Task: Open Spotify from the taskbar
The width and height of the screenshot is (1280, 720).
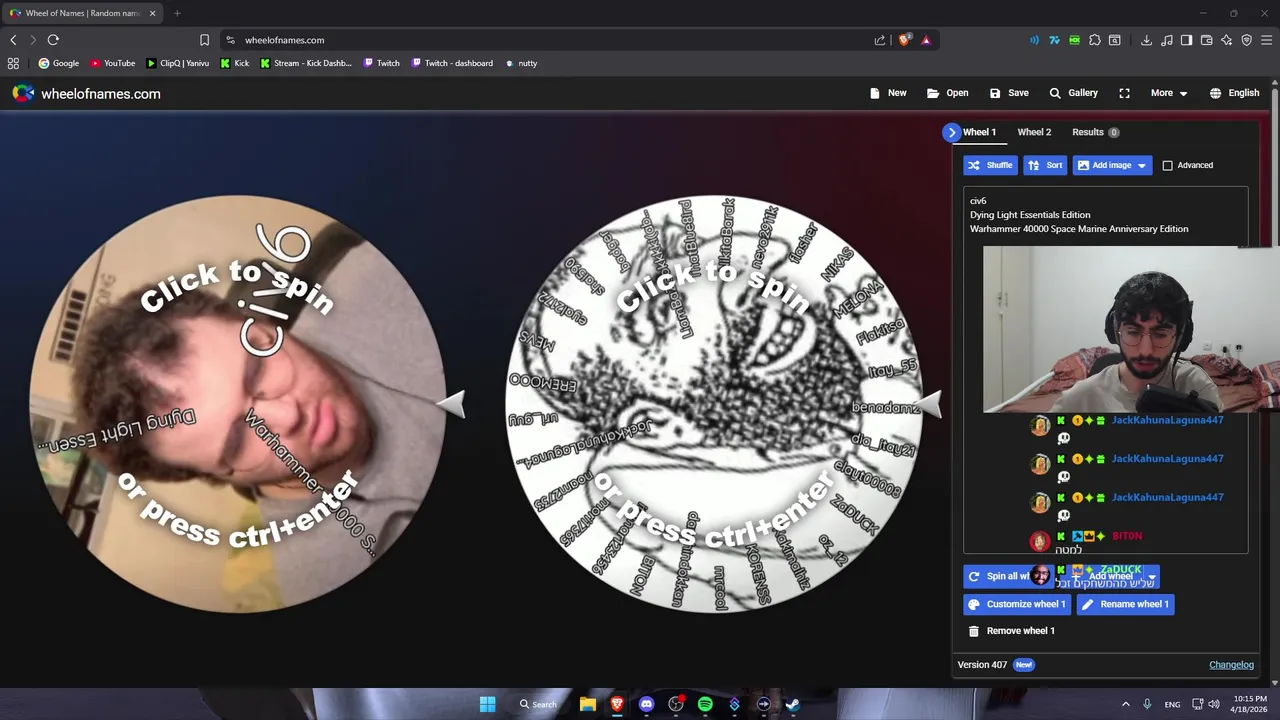Action: (x=705, y=704)
